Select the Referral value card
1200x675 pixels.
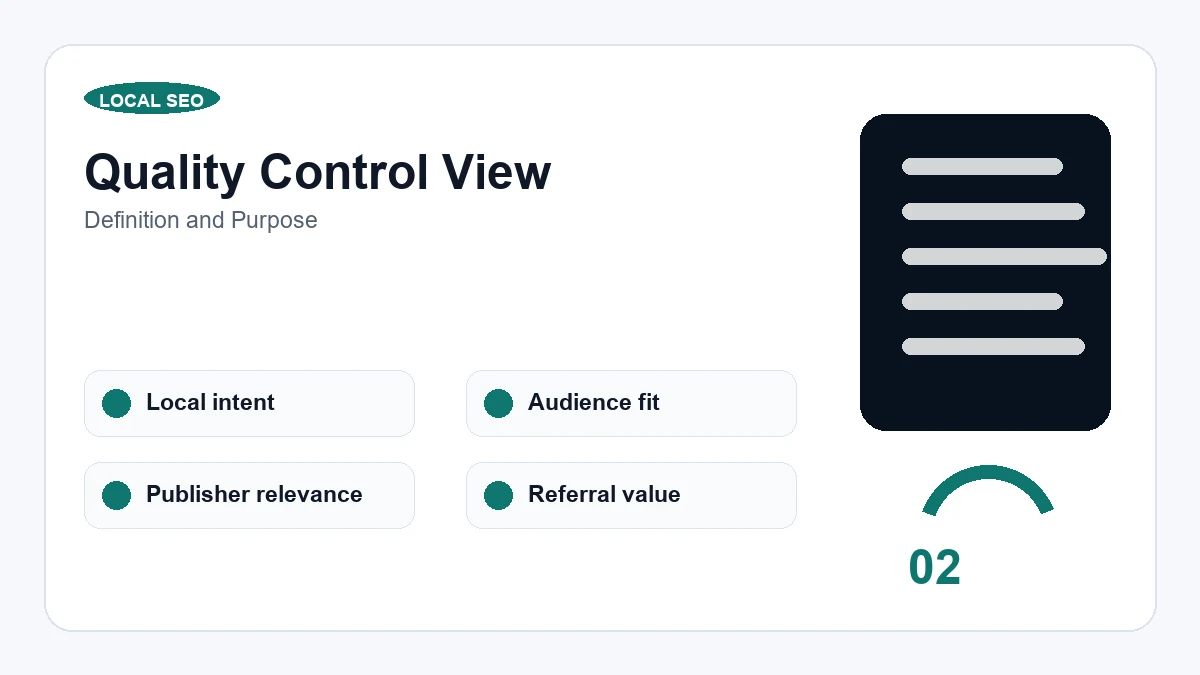tap(631, 495)
